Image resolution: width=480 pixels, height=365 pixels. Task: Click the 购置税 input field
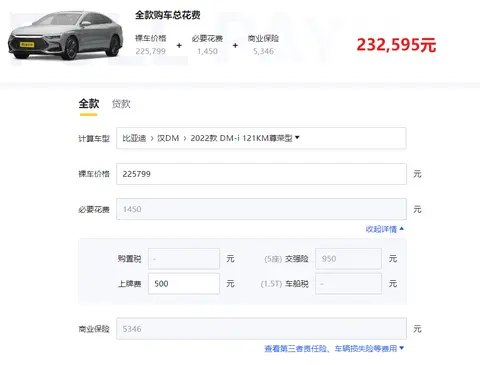click(x=184, y=259)
